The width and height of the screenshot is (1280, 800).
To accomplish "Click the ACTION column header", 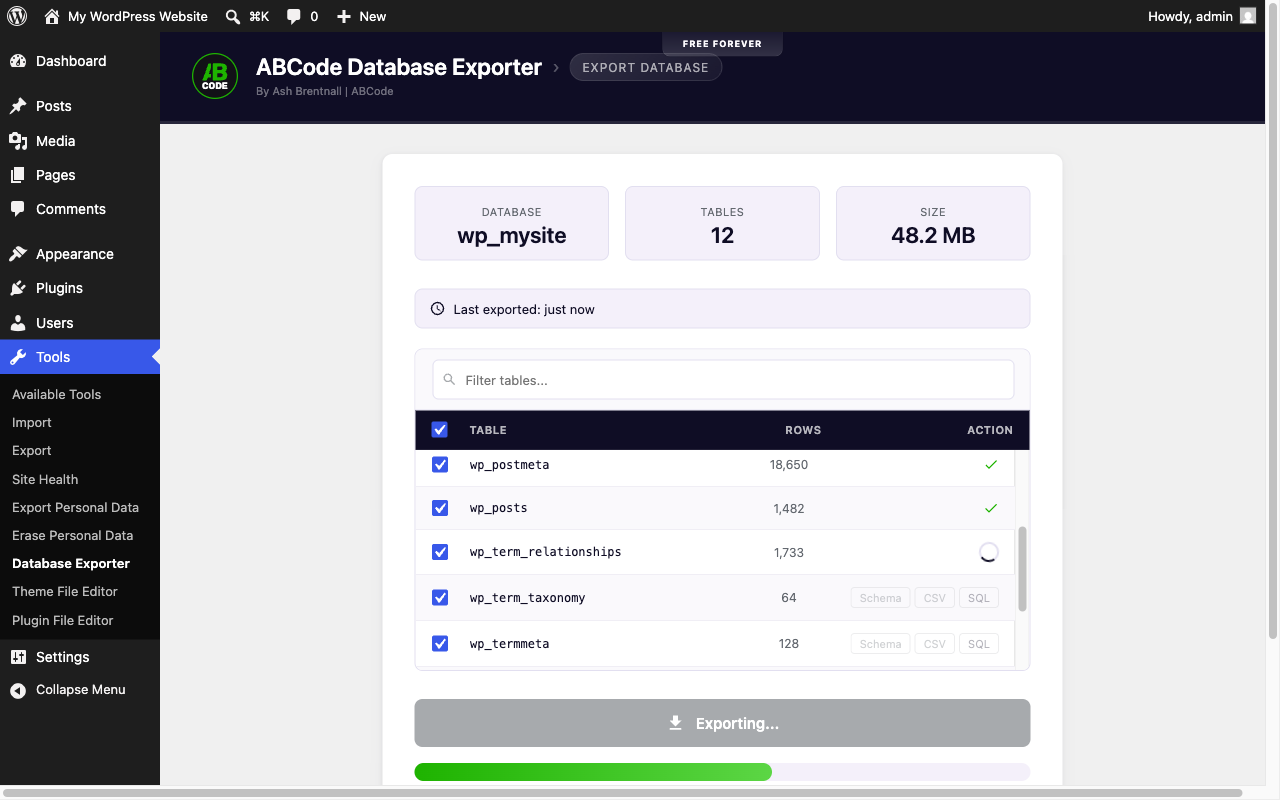I will click(990, 430).
